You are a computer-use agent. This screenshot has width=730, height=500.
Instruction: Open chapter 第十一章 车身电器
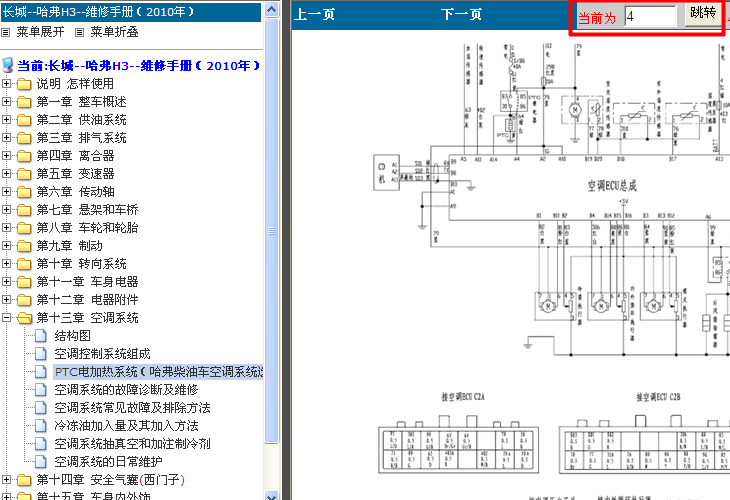click(87, 282)
